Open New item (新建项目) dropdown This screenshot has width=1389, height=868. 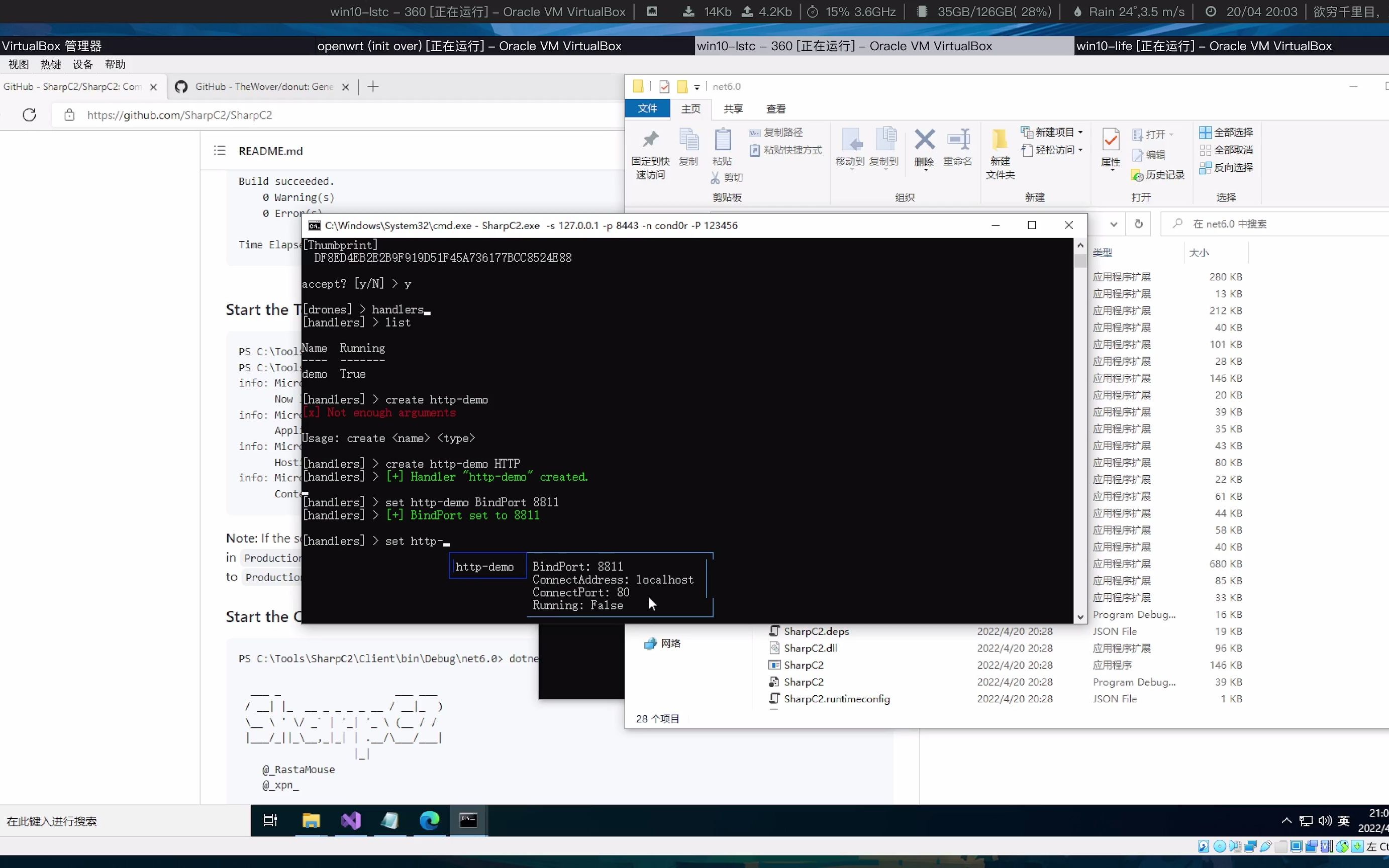pos(1052,133)
